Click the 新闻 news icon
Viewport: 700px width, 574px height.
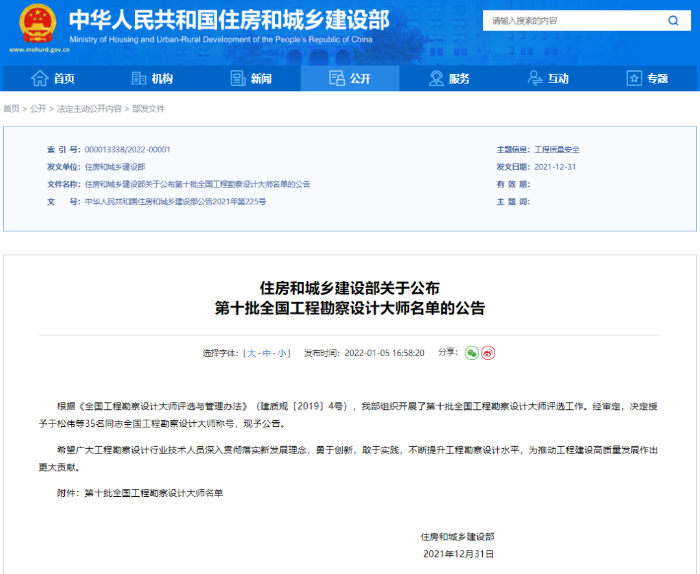237,78
